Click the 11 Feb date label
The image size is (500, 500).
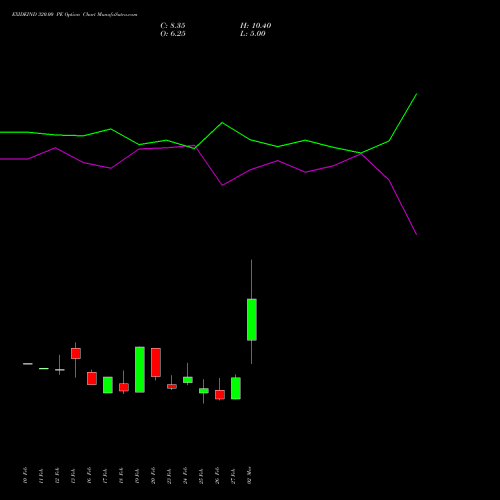pyautogui.click(x=41, y=475)
